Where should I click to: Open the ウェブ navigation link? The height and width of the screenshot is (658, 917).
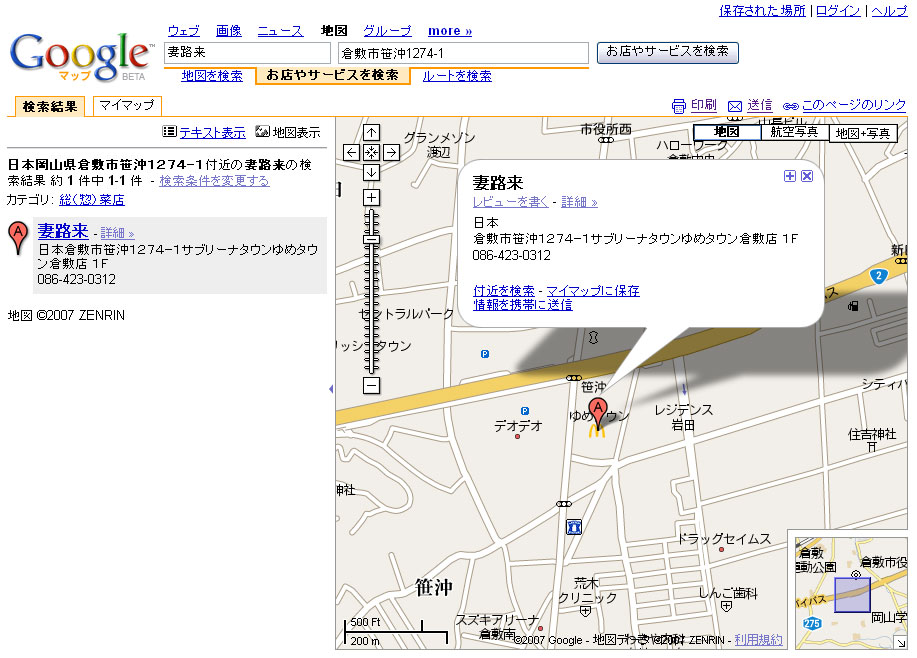pos(184,31)
